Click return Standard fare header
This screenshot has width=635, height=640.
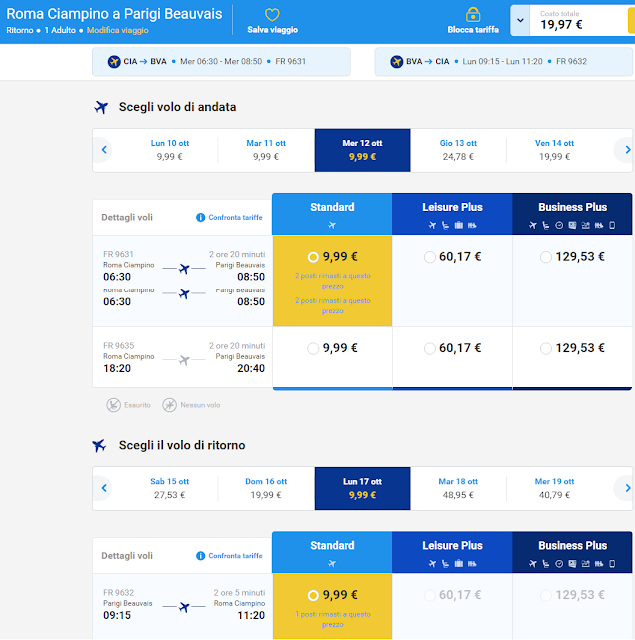(332, 552)
